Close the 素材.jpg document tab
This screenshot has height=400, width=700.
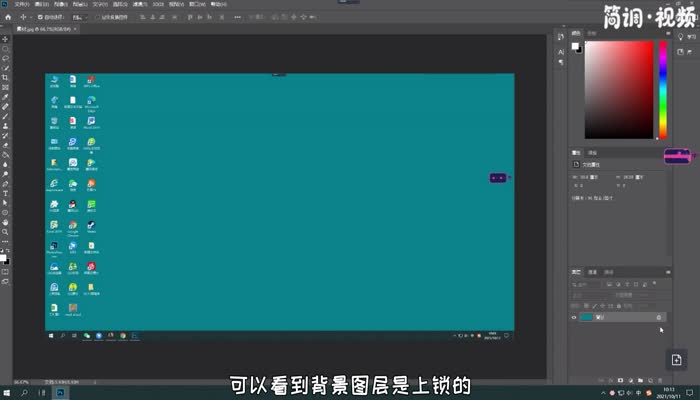(x=75, y=29)
